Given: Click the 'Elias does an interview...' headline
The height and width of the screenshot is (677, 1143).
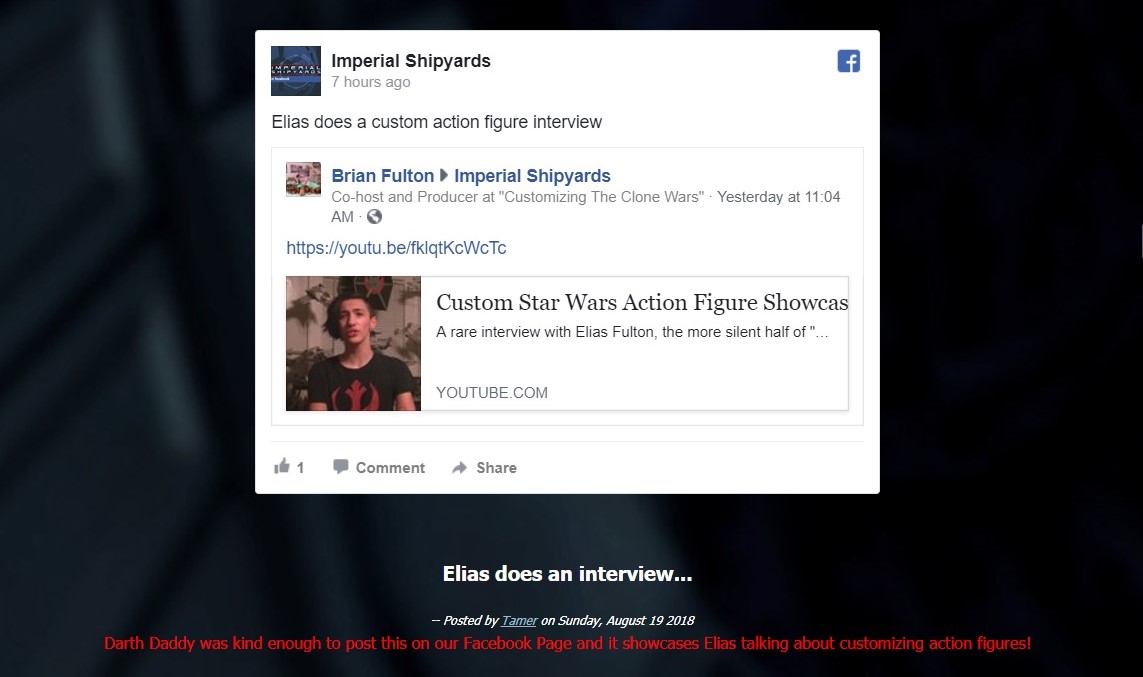Looking at the screenshot, I should 567,574.
